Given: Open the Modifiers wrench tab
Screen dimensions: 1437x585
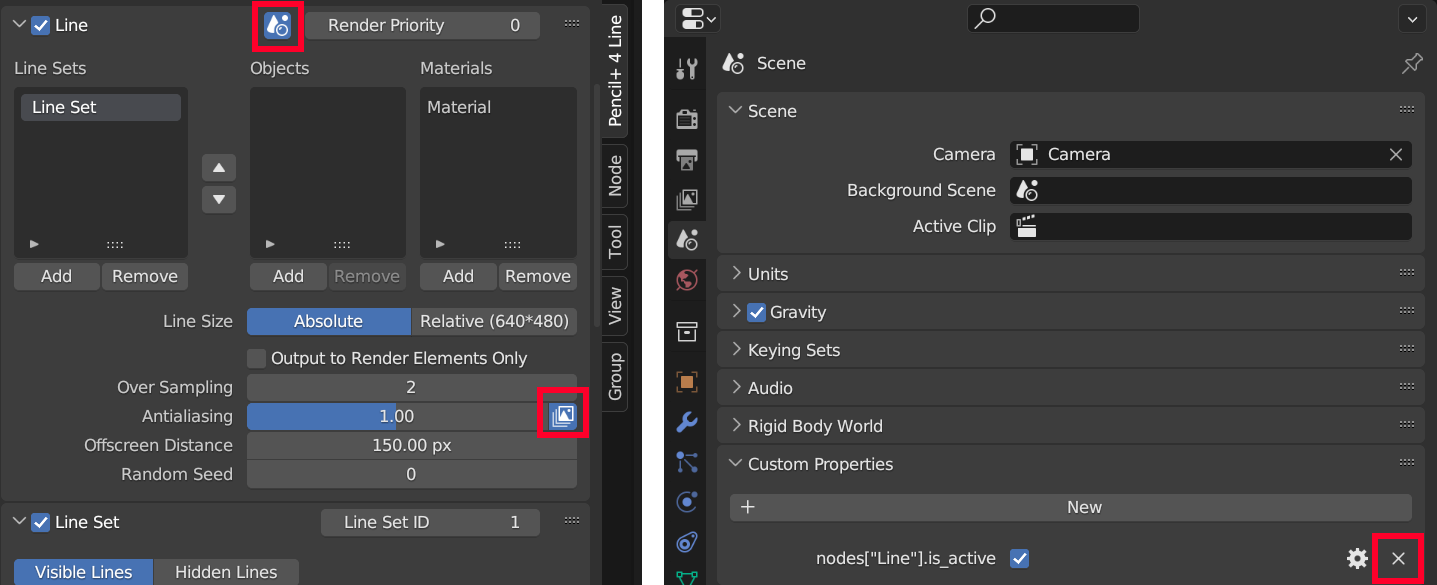Looking at the screenshot, I should [x=687, y=422].
